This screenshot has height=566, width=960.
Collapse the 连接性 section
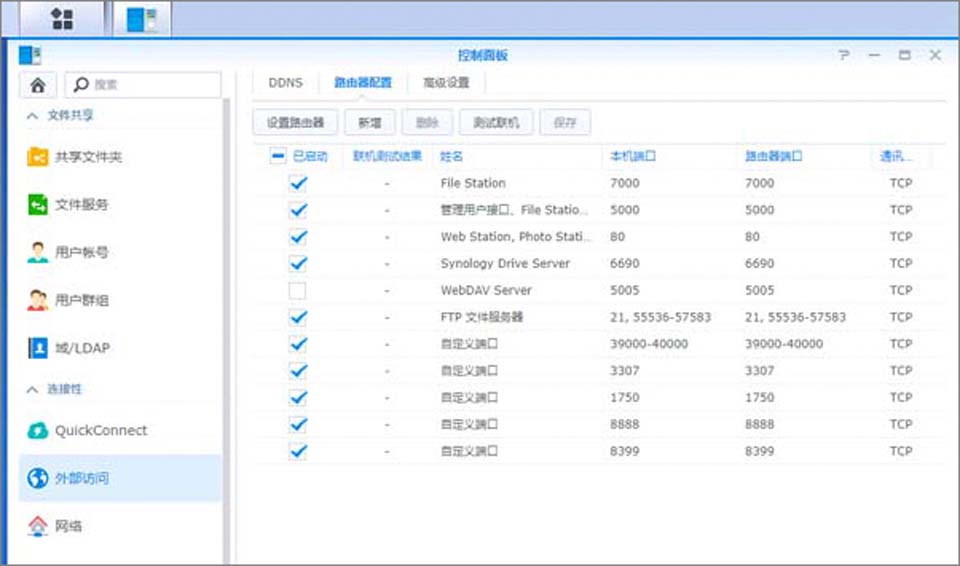point(32,389)
